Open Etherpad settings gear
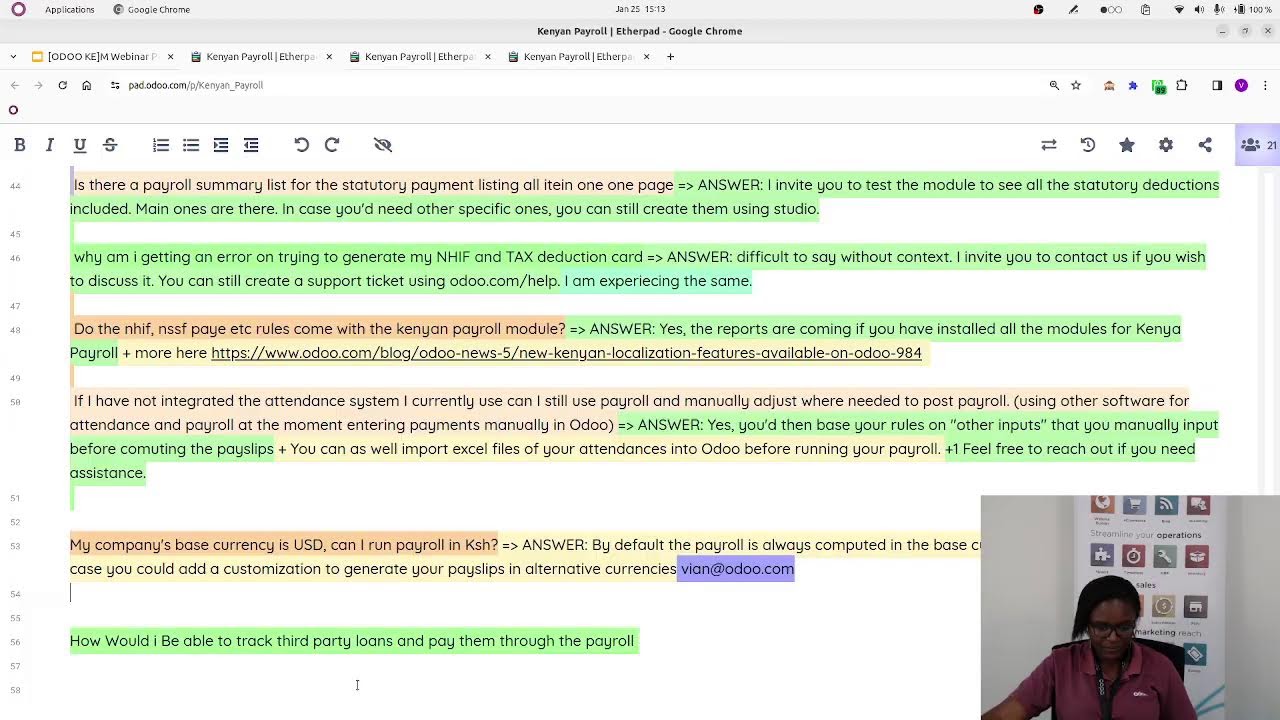 click(1166, 145)
